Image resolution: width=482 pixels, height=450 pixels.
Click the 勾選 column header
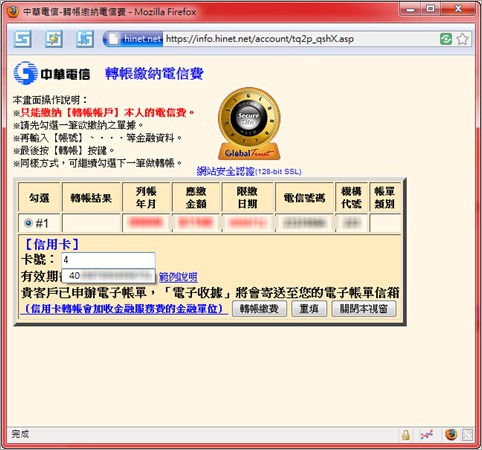coord(39,197)
